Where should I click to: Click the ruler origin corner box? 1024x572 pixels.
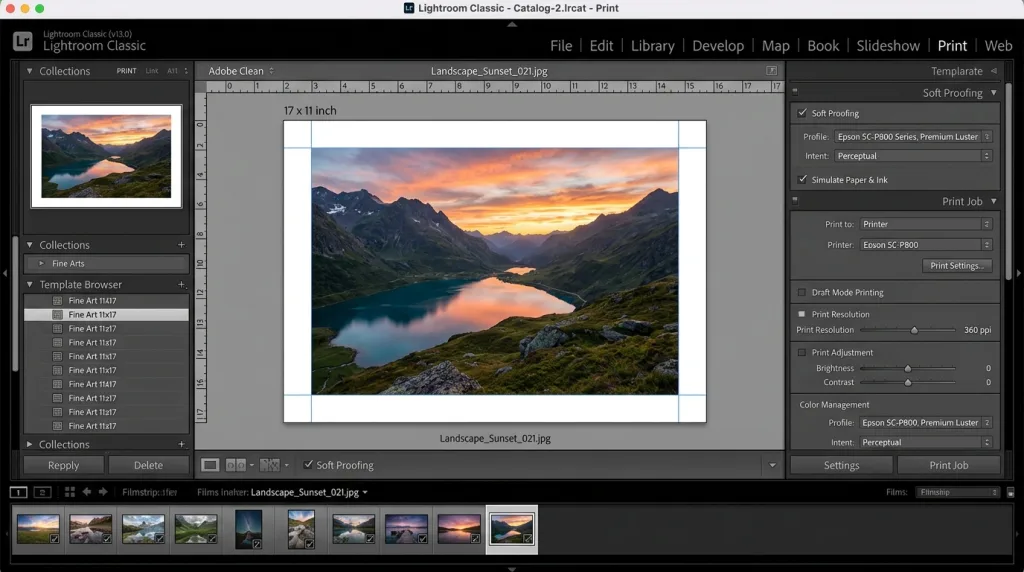[201, 86]
